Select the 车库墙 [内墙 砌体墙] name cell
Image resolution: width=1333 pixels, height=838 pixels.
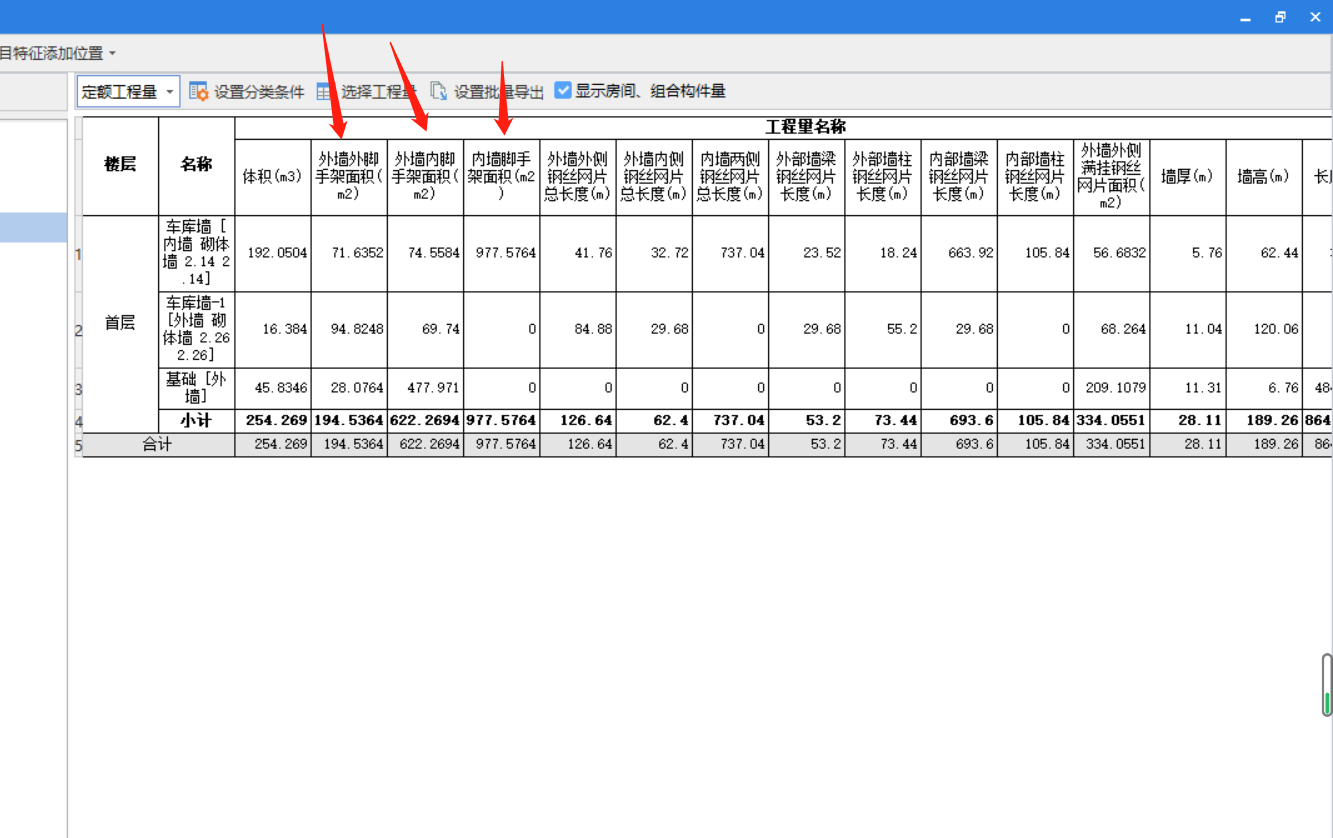click(x=197, y=253)
